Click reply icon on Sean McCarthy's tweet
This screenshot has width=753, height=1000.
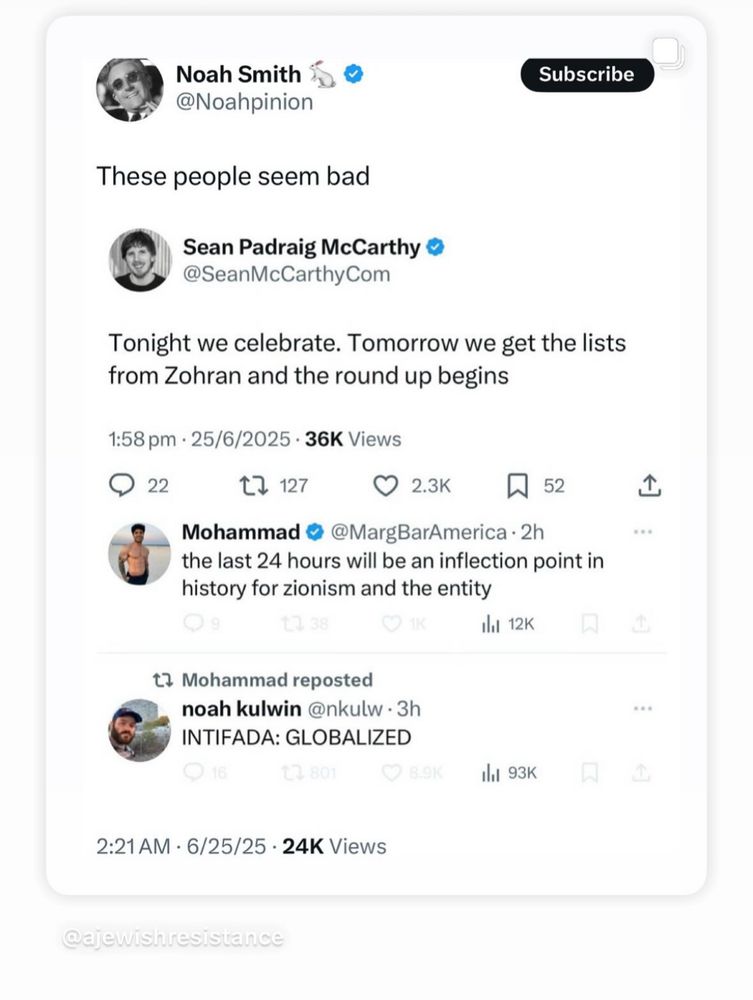(x=122, y=486)
